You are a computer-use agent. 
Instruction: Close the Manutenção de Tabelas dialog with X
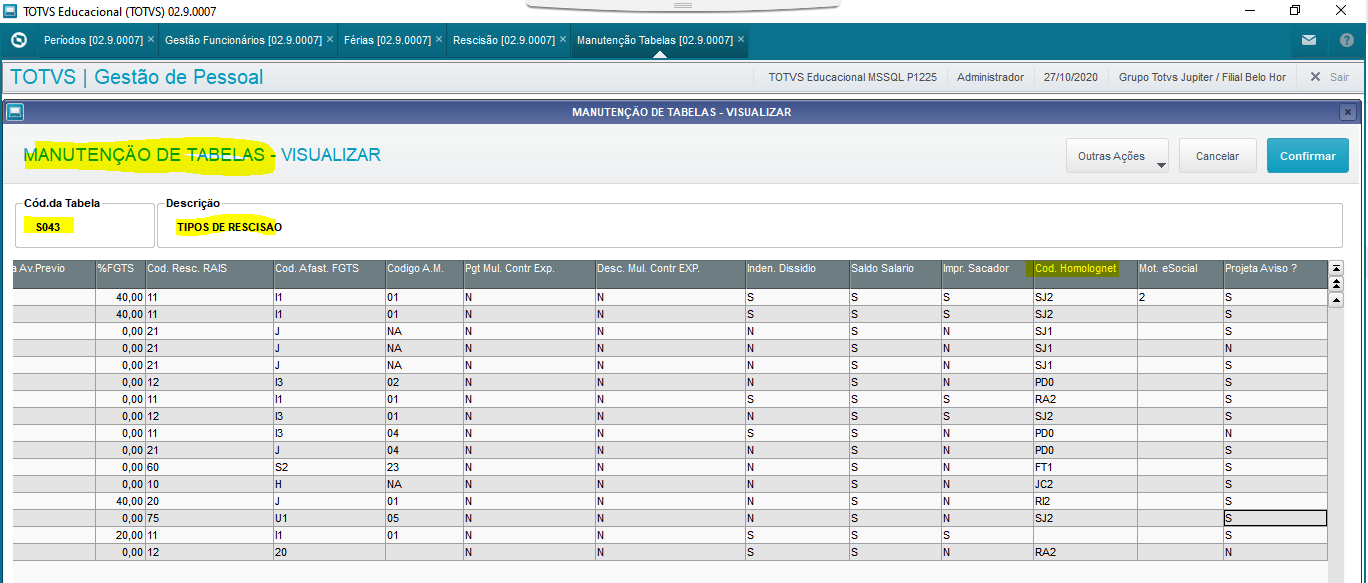click(x=1347, y=112)
